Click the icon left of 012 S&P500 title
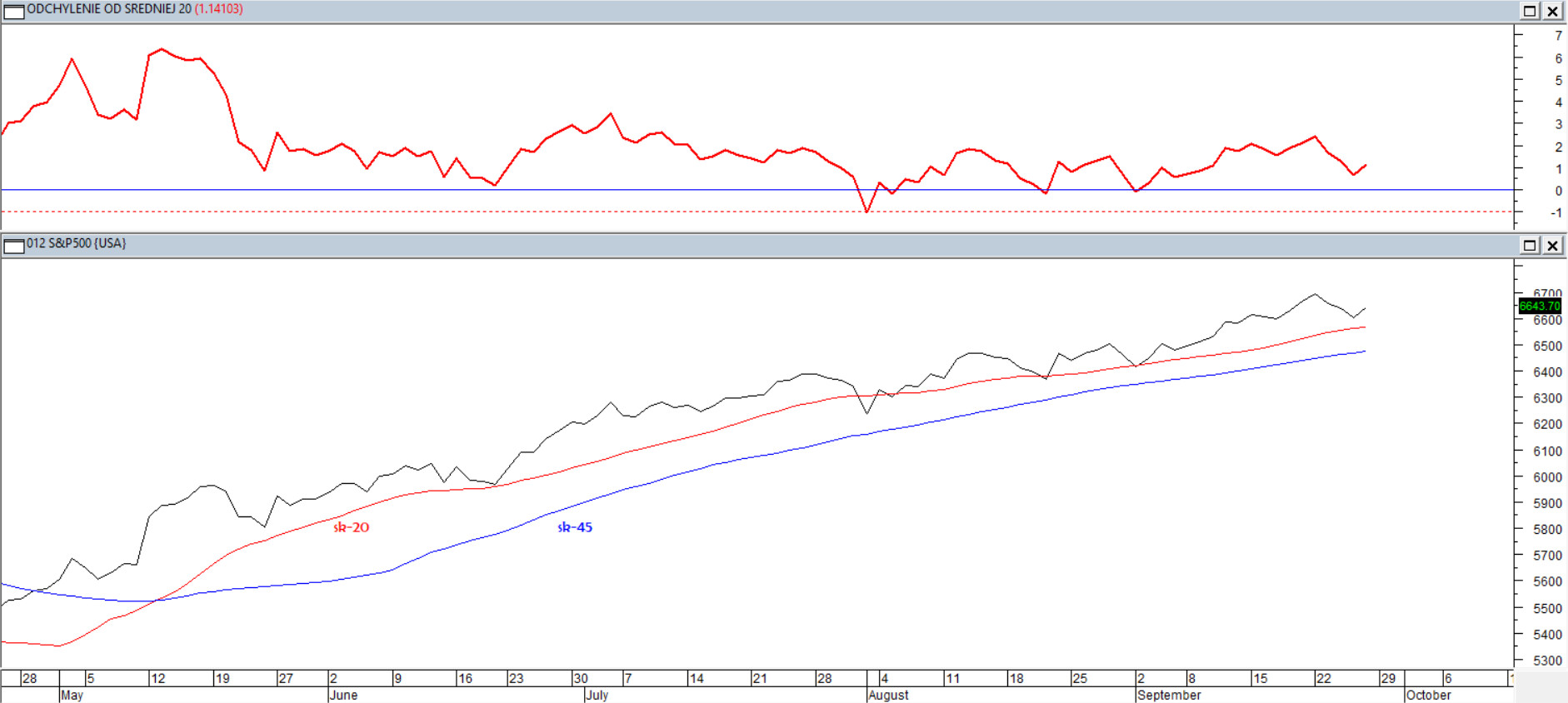1568x703 pixels. click(x=14, y=245)
